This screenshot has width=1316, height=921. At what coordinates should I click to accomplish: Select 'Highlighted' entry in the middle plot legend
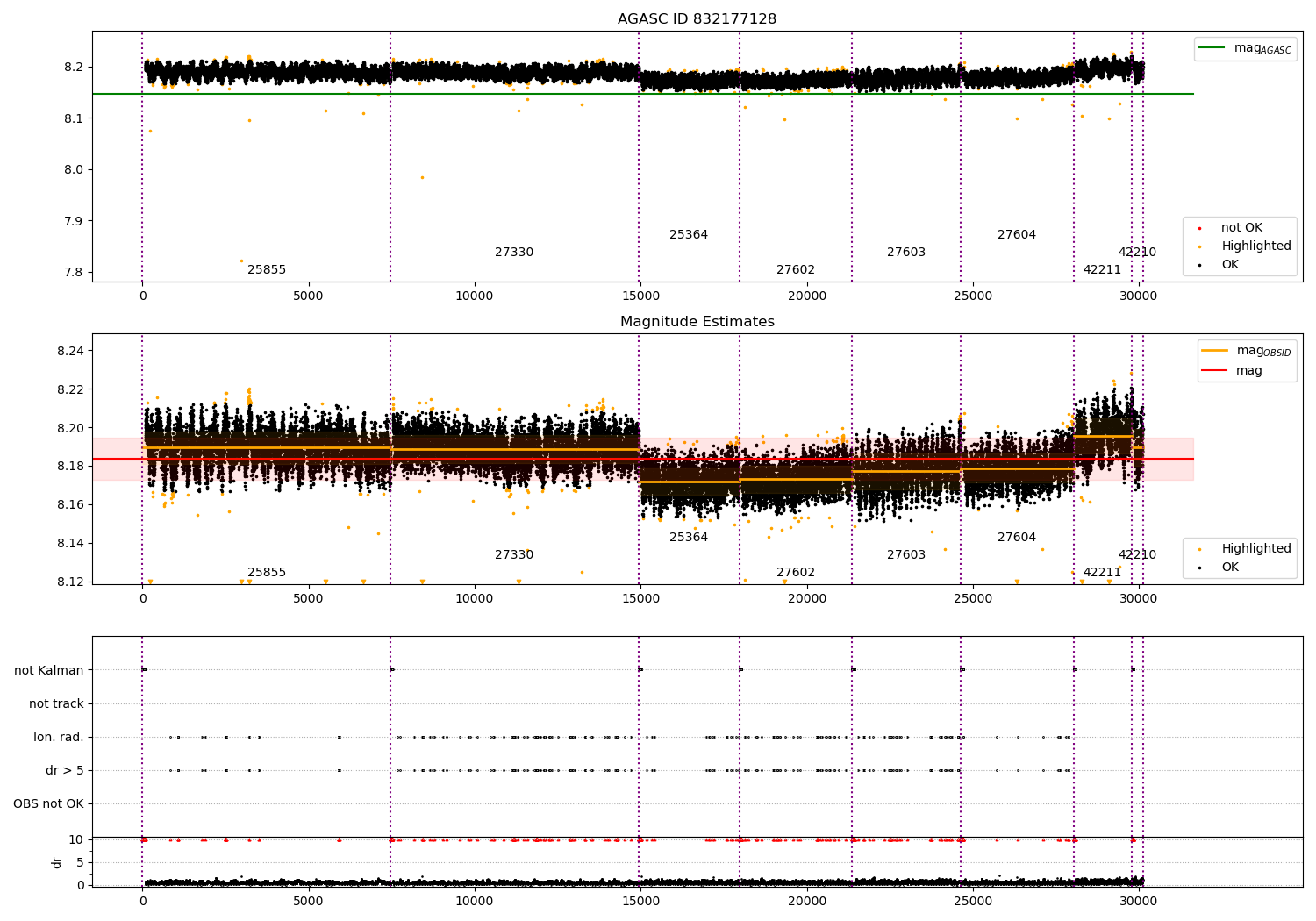pyautogui.click(x=1256, y=549)
